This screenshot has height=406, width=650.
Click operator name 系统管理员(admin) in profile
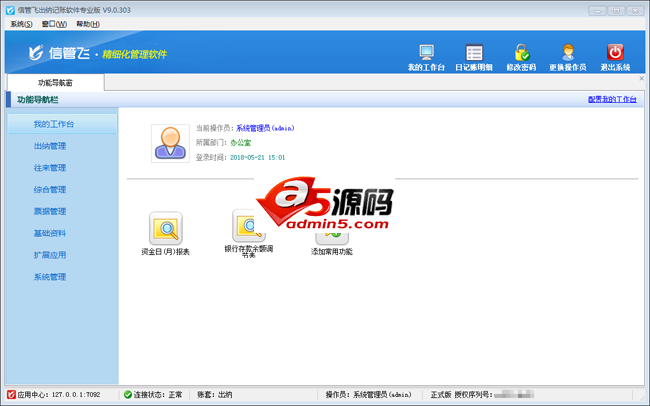pos(265,128)
